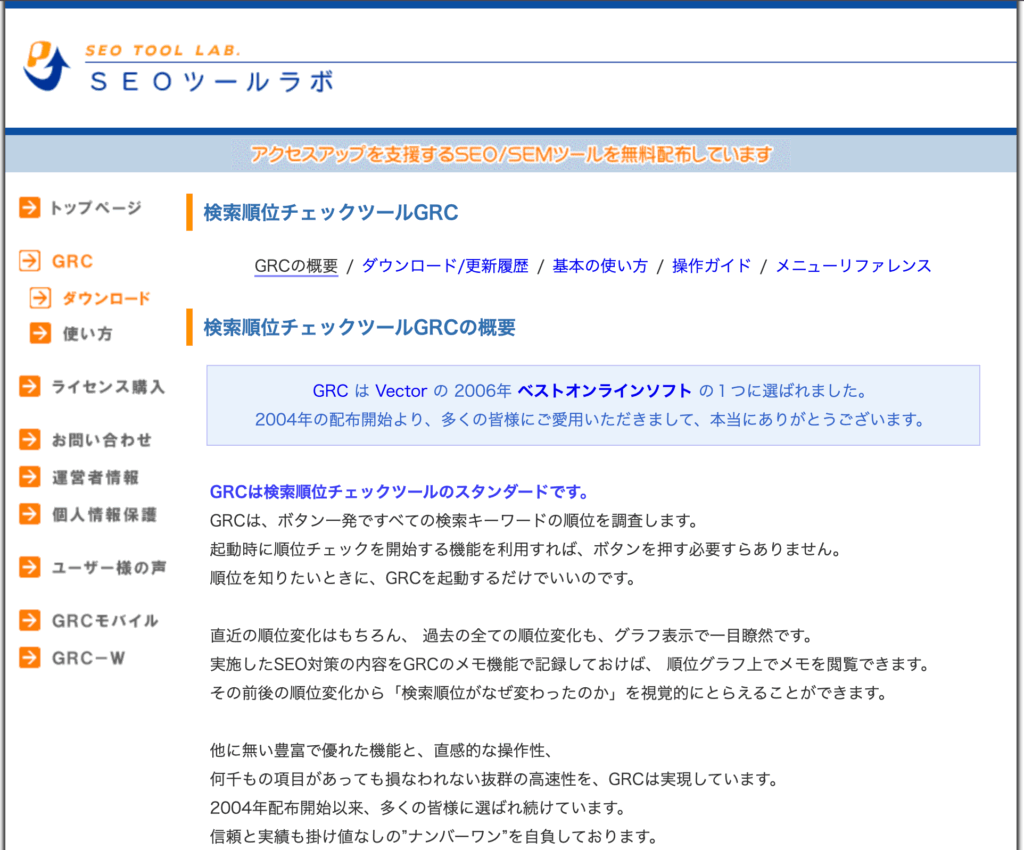1024x850 pixels.
Task: Open the 個人情報保護 sidebar menu item
Action: [104, 515]
